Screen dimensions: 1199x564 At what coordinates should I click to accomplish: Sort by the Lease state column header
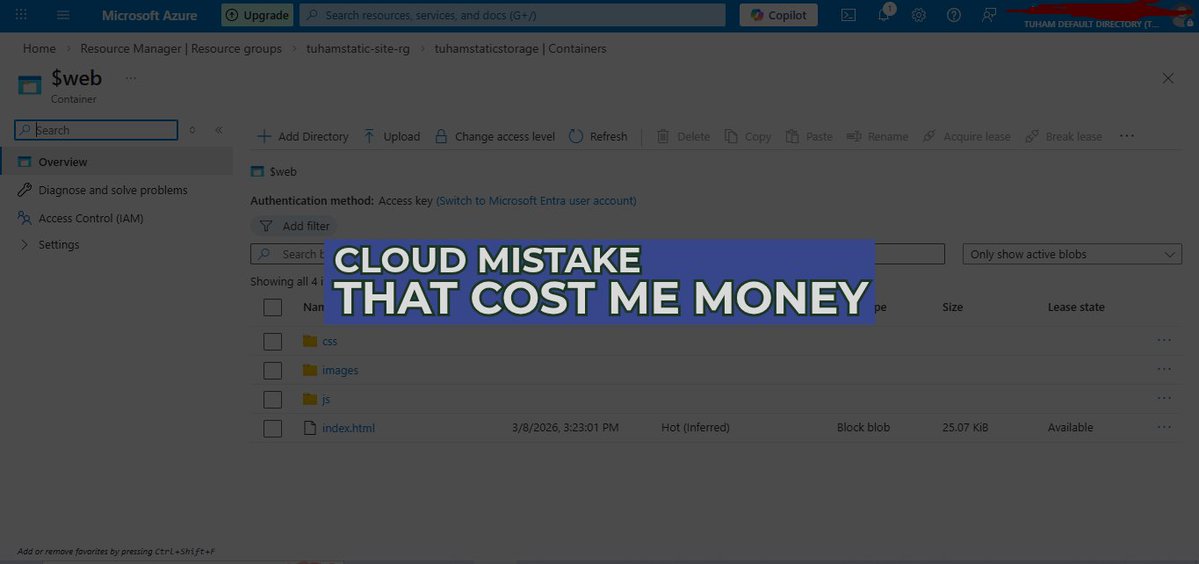[1076, 307]
